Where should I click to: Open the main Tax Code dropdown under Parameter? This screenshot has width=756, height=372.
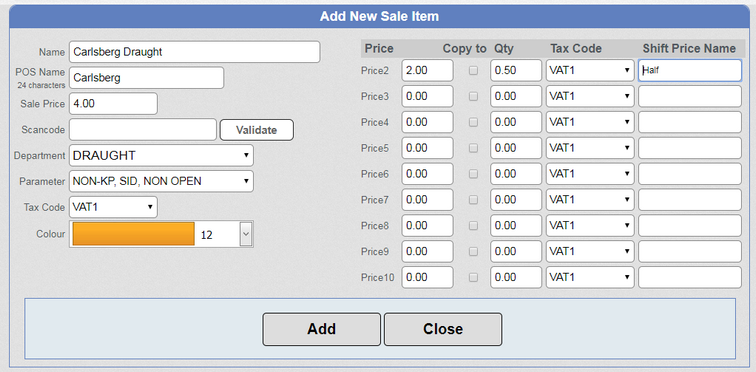(x=113, y=207)
